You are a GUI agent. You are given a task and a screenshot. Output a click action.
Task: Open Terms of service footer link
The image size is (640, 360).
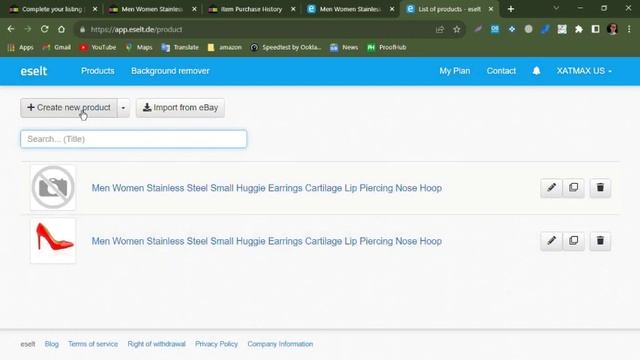coord(93,344)
